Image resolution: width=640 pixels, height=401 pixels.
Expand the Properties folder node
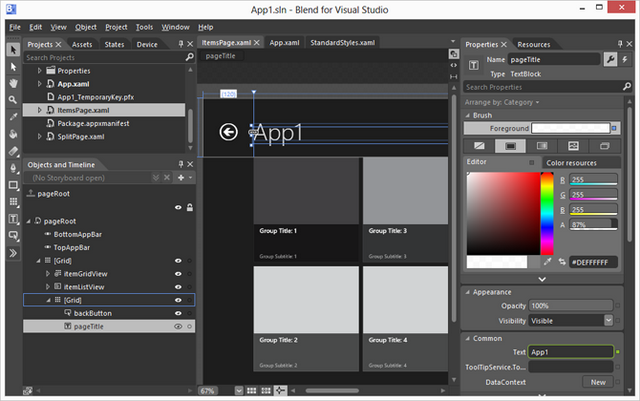point(40,71)
